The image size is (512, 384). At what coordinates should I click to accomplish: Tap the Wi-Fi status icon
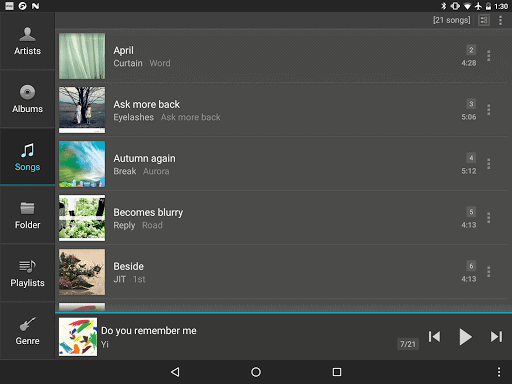tap(468, 6)
